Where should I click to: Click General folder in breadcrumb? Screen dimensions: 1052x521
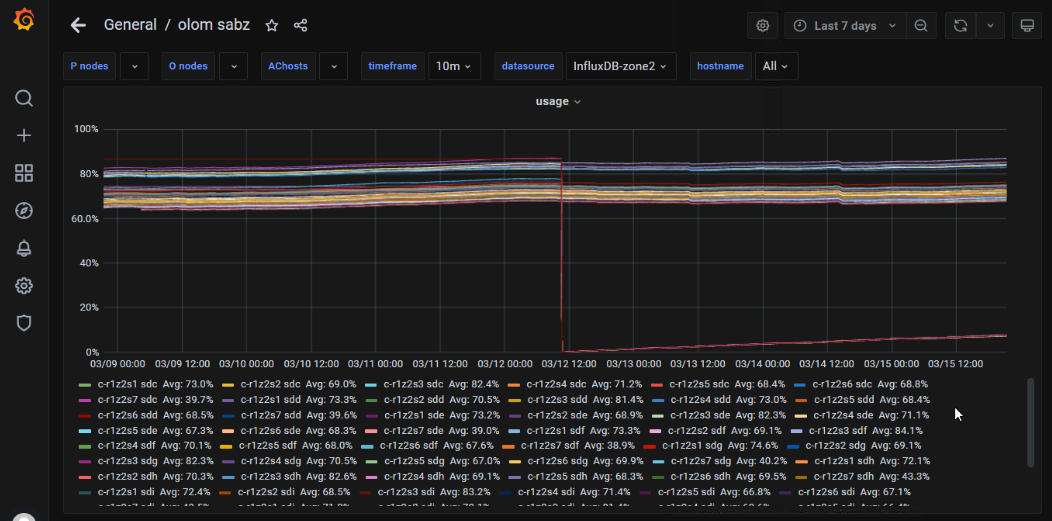coord(130,26)
